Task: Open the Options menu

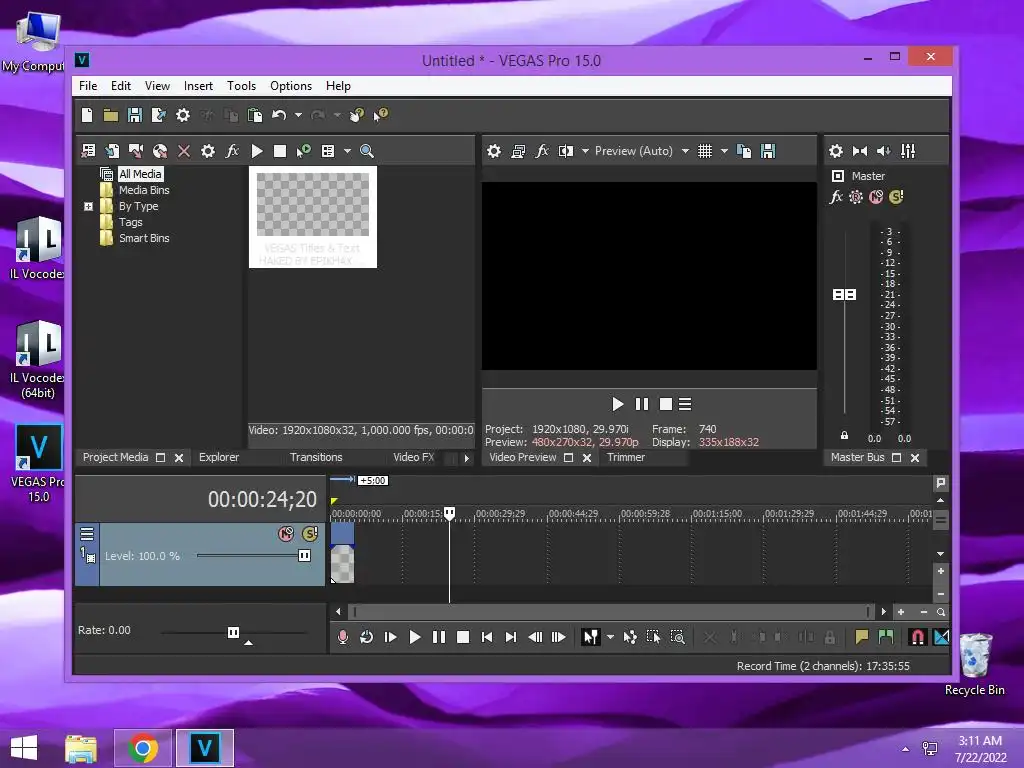Action: tap(291, 86)
